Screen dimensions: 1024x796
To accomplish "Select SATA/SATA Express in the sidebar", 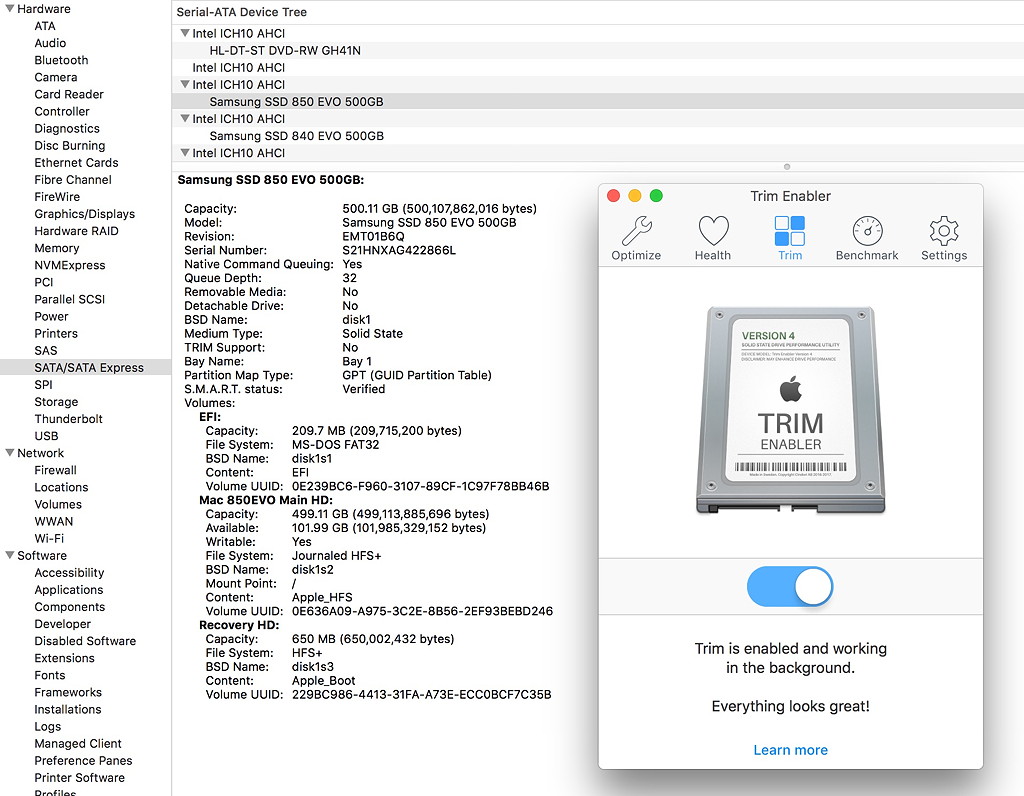I will click(86, 368).
